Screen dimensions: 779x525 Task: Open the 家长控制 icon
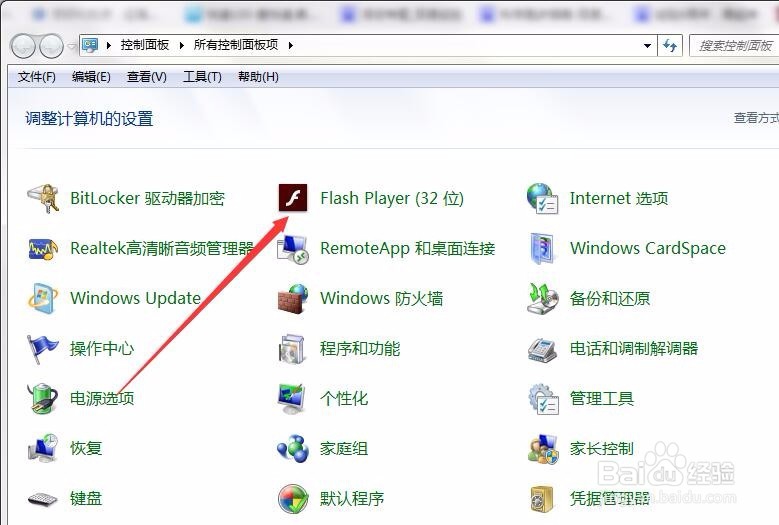pyautogui.click(x=543, y=449)
